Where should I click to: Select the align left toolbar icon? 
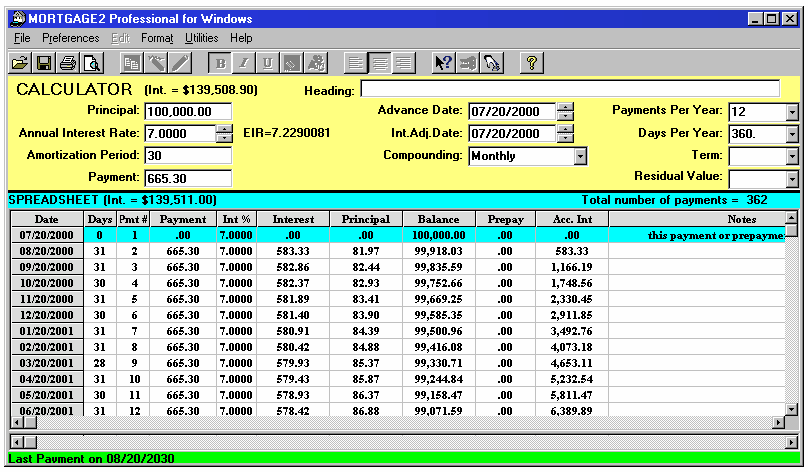355,63
